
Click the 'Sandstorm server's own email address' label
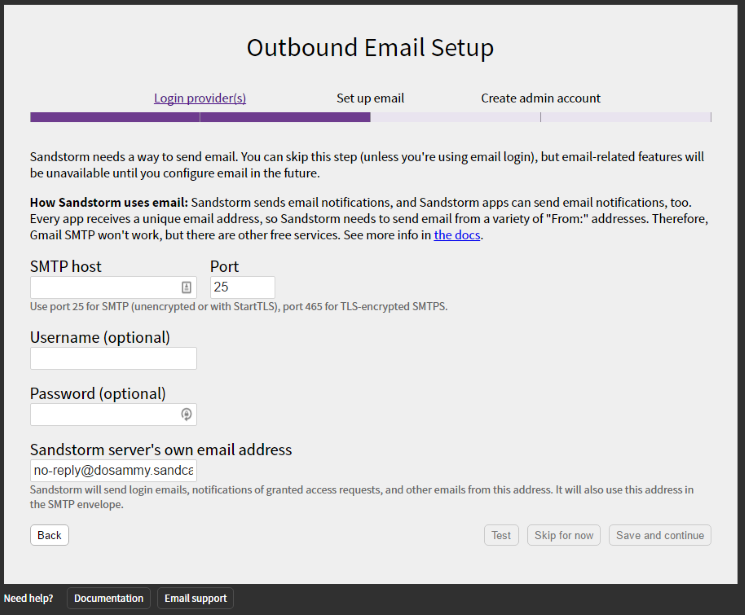point(161,450)
